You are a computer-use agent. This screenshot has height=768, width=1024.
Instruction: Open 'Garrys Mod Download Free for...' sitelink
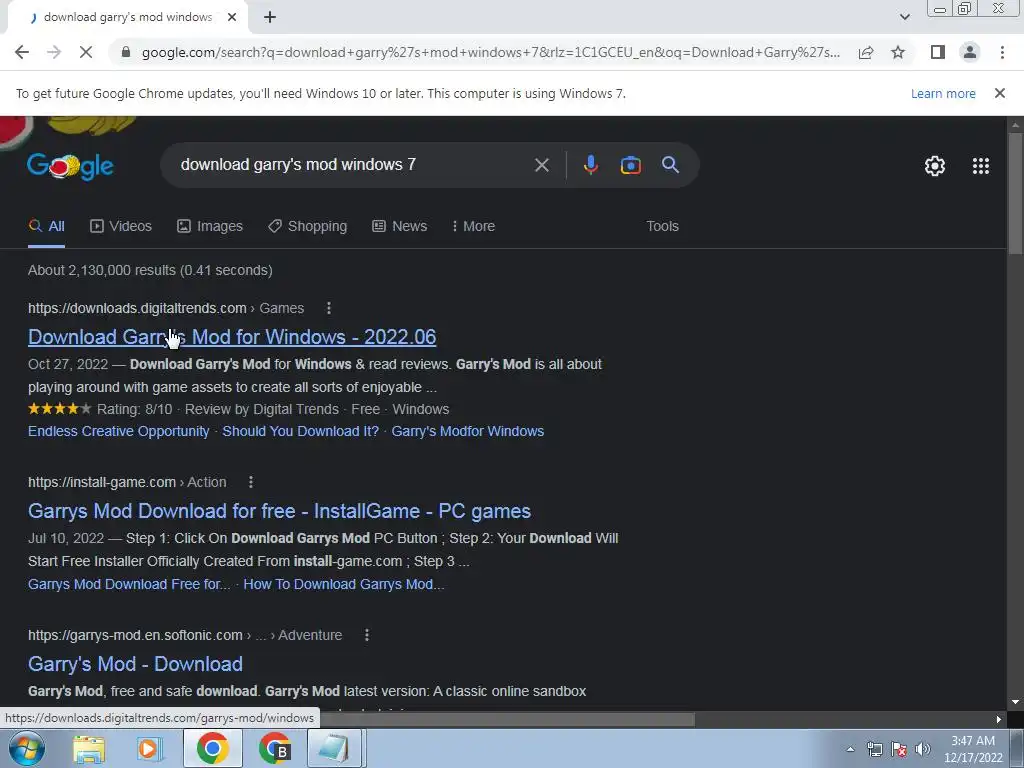pos(129,584)
